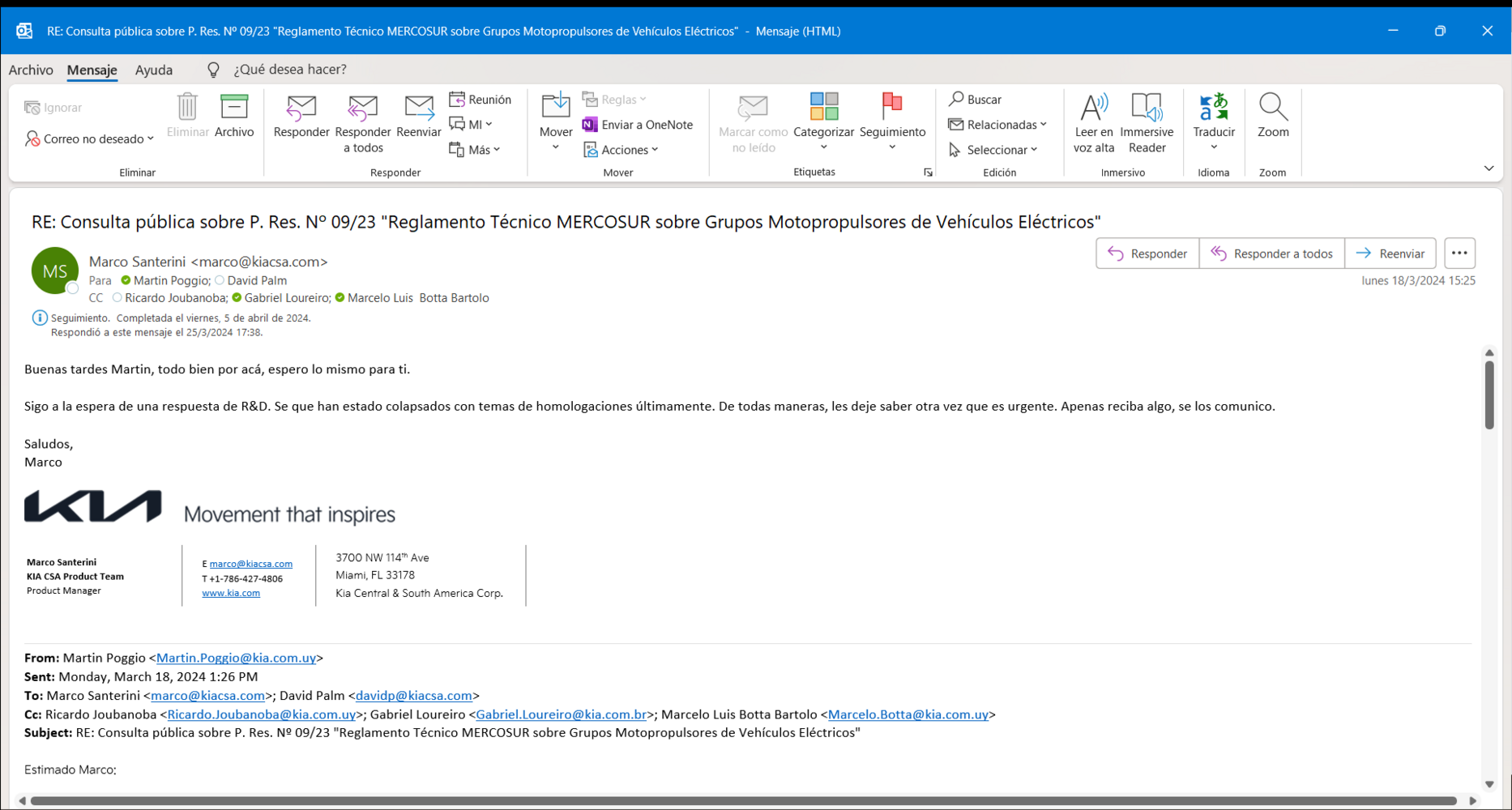Open the Correo no deseado dropdown
Viewport: 1512px width, 810px height.
coord(89,139)
